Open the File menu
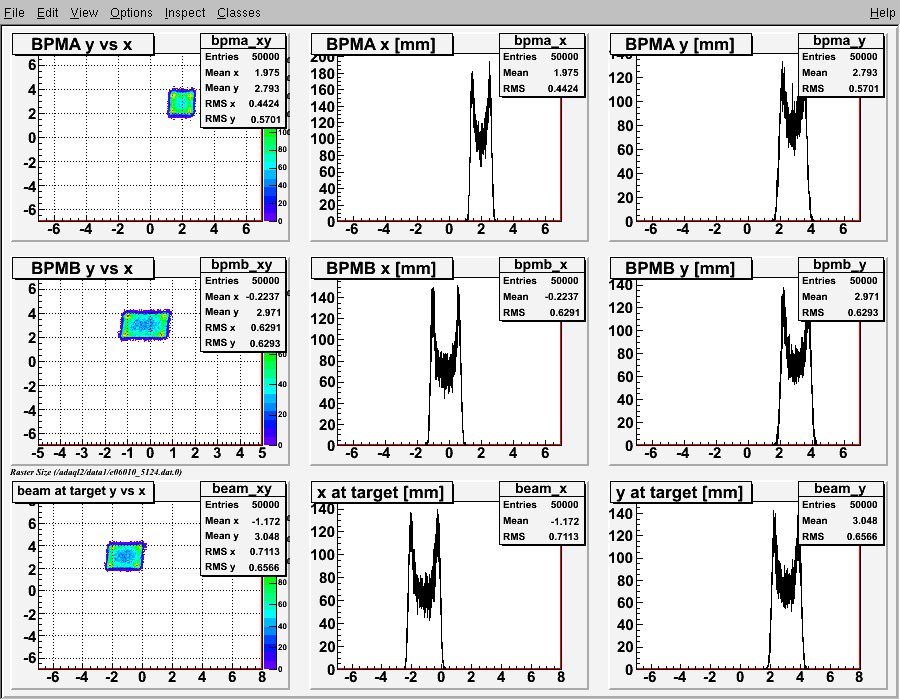 (x=14, y=13)
